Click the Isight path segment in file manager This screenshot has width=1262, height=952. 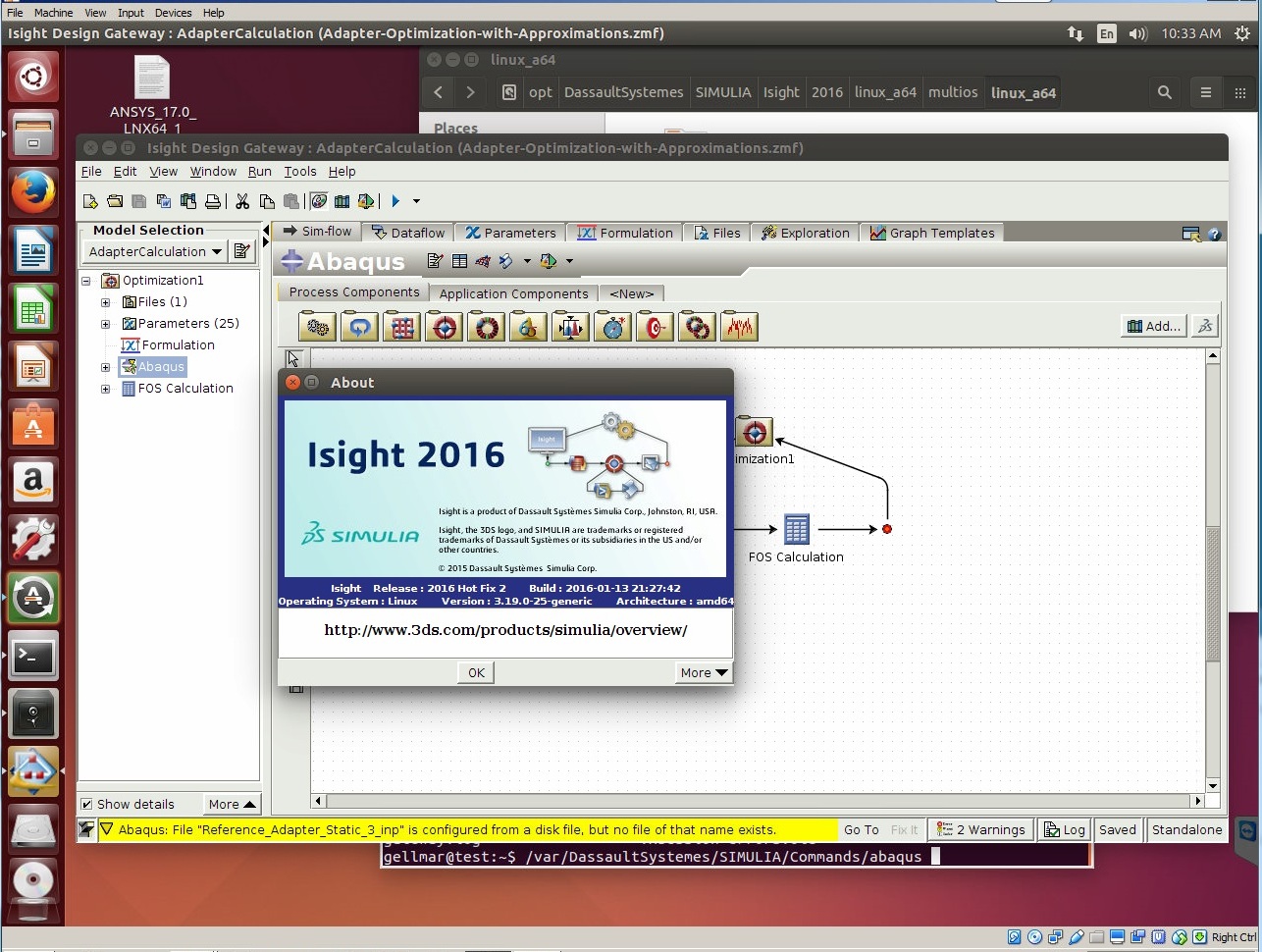pyautogui.click(x=781, y=92)
